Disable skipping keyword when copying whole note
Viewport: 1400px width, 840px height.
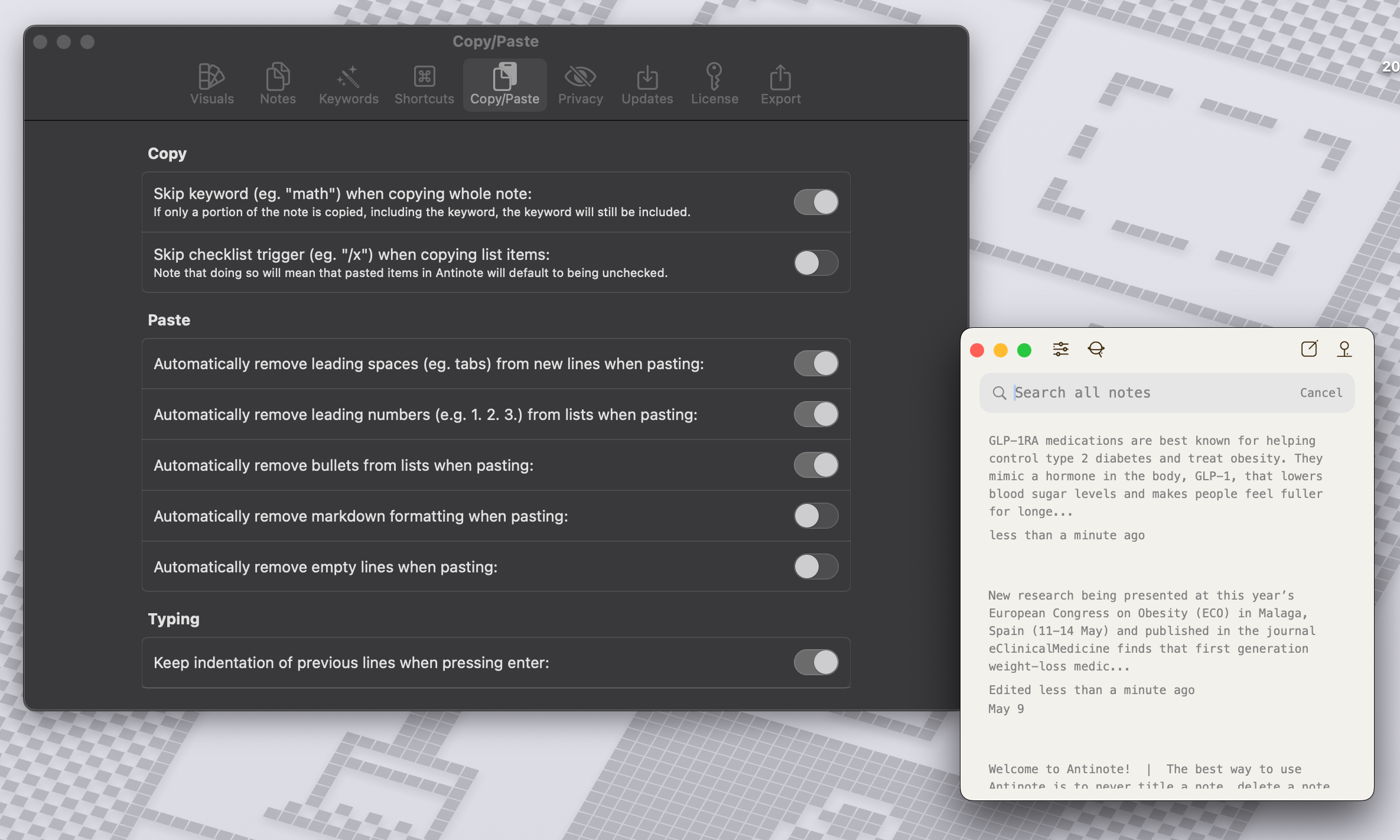click(x=816, y=201)
